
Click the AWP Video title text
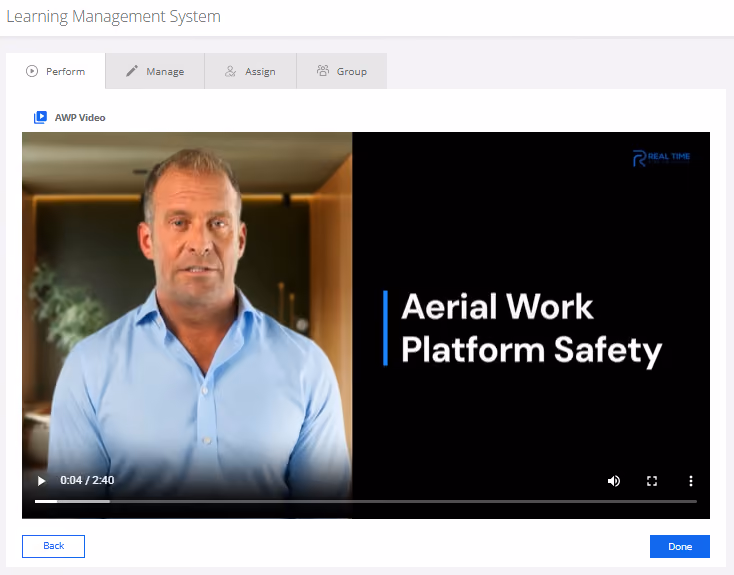click(x=80, y=118)
